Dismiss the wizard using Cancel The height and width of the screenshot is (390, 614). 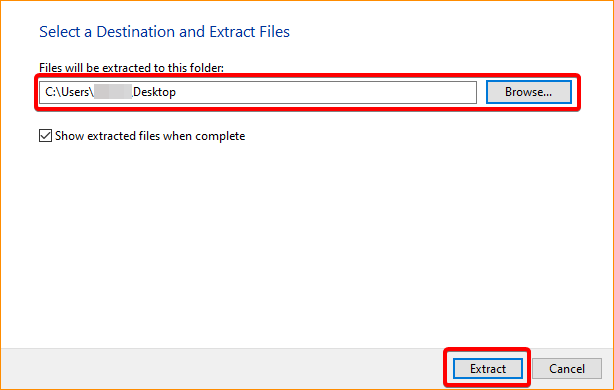point(567,368)
